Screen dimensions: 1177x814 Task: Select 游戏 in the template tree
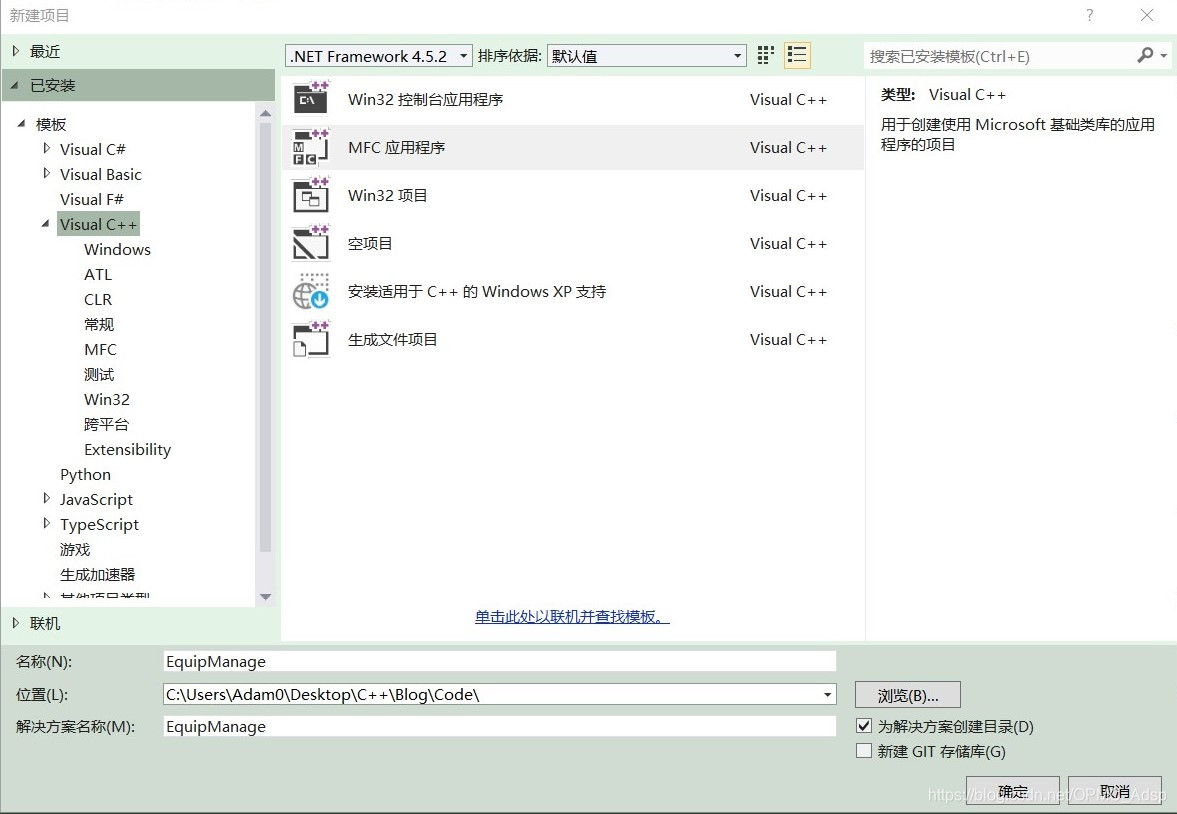(x=75, y=550)
